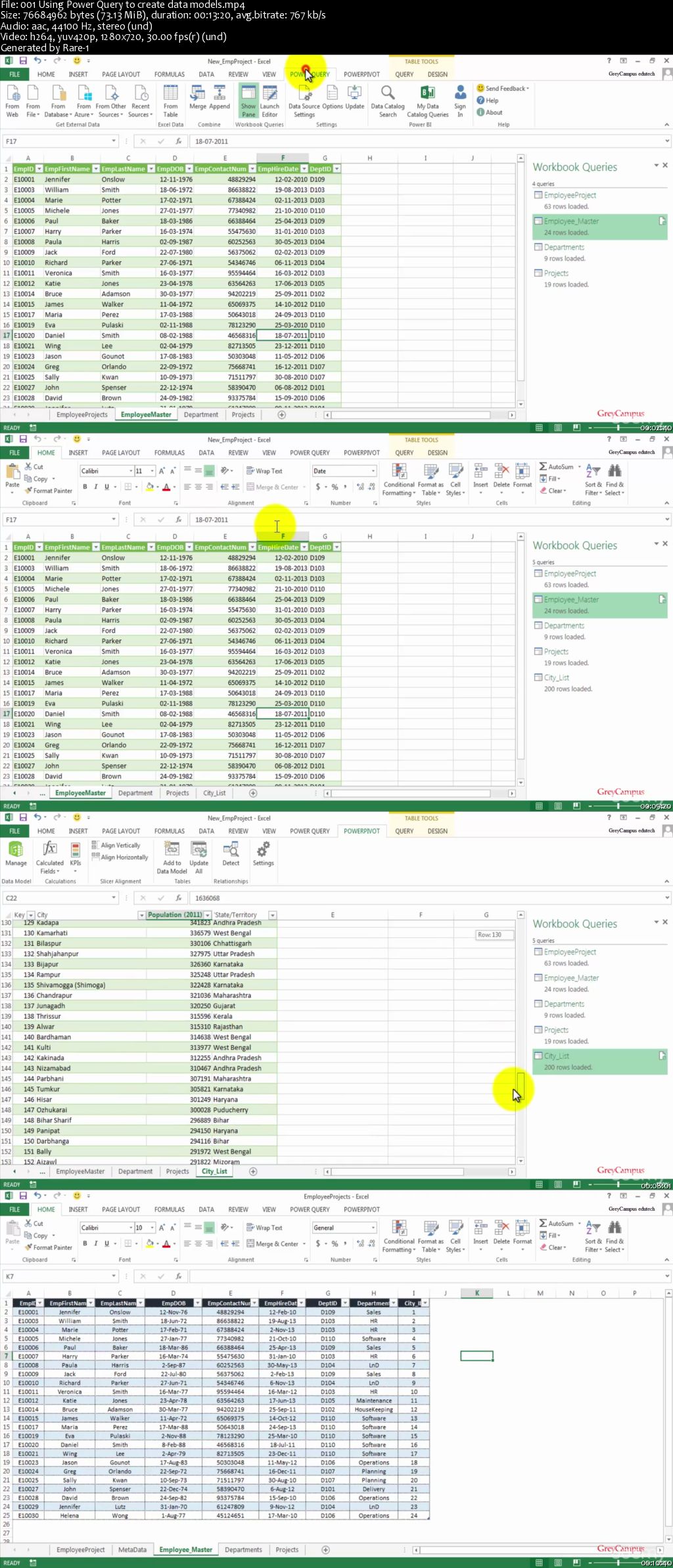Click Data Catalog Search
This screenshot has height=1568, width=673.
click(x=388, y=101)
